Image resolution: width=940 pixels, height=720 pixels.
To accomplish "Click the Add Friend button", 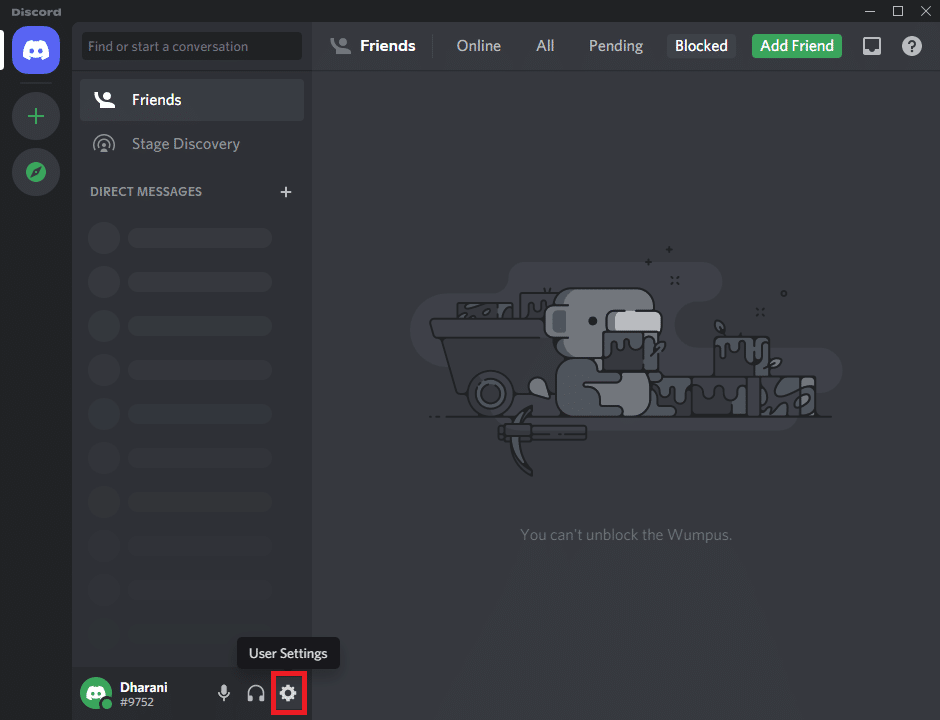I will click(x=796, y=46).
